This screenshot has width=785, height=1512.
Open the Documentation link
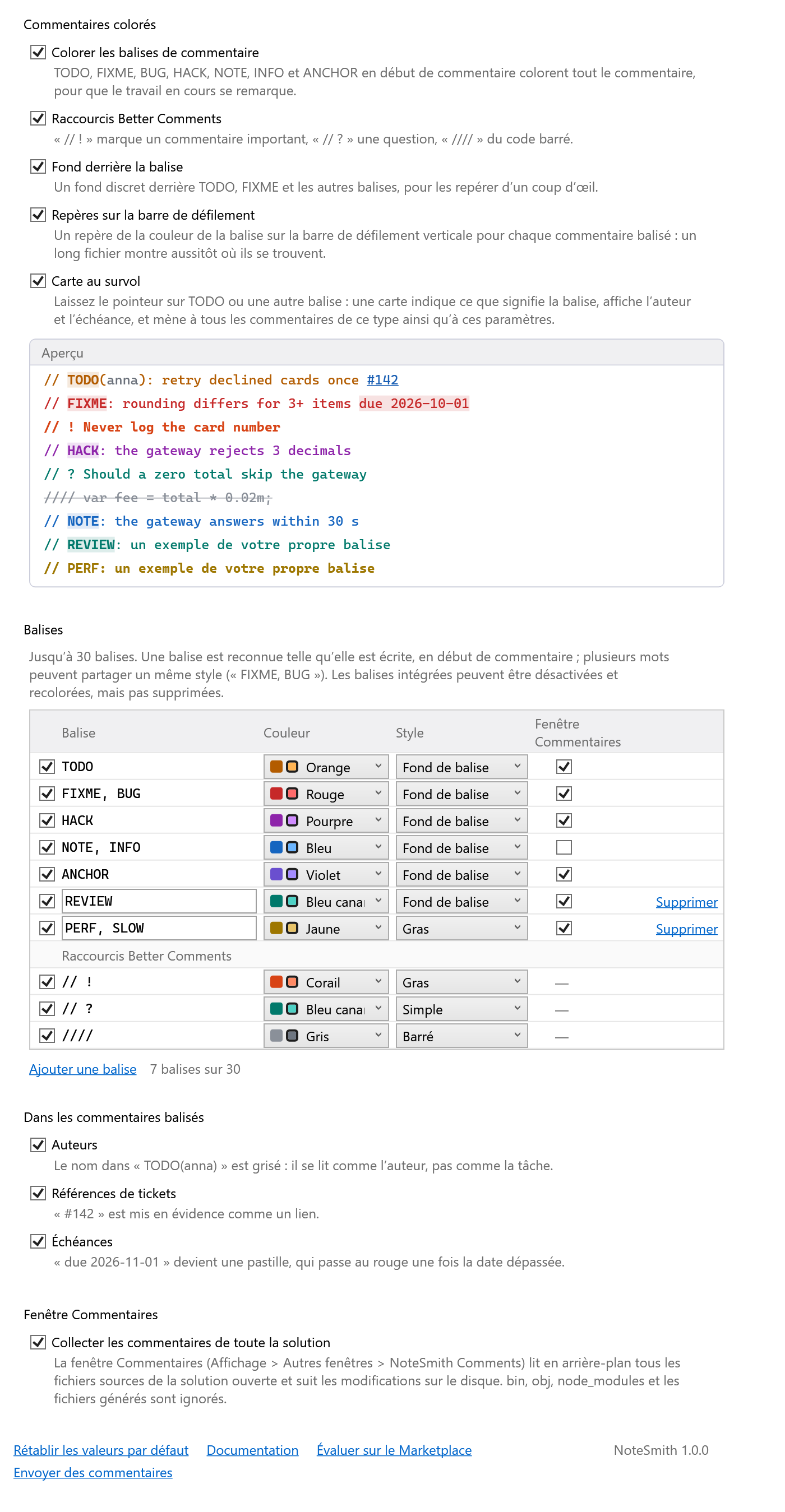[x=252, y=1450]
